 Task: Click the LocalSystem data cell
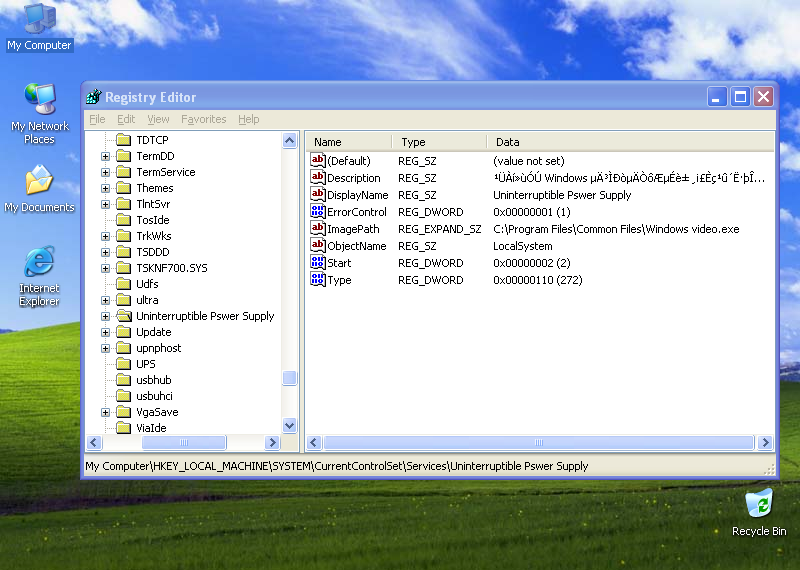[522, 246]
